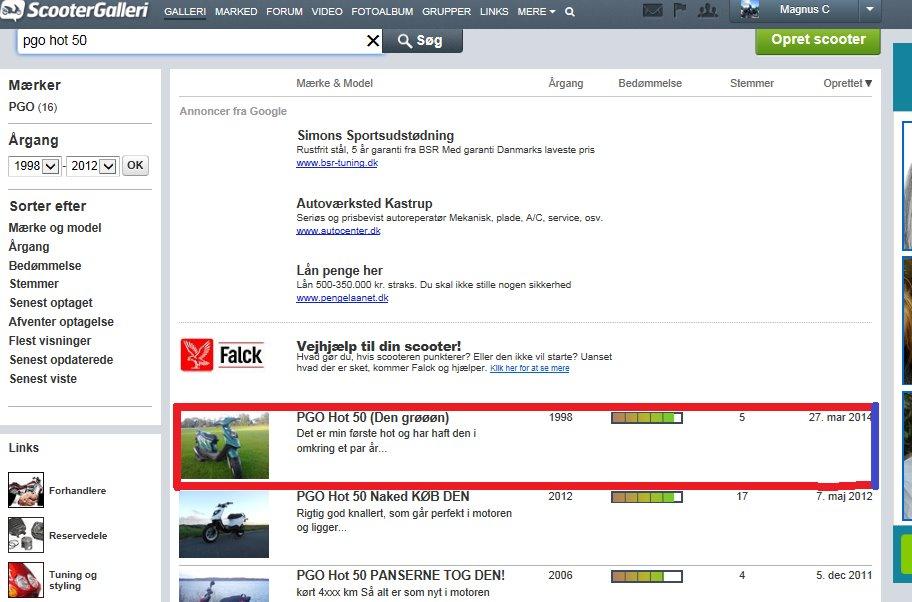Expand the user account dropdown arrow
Viewport: 912px width, 602px height.
point(870,10)
